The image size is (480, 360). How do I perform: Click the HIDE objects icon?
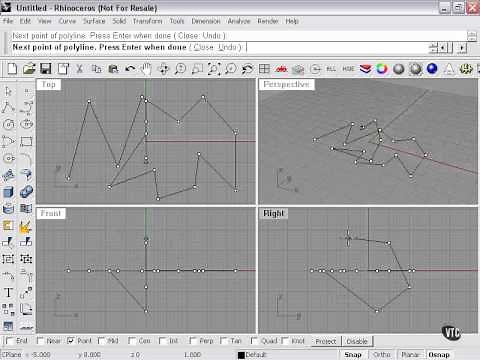tap(348, 69)
